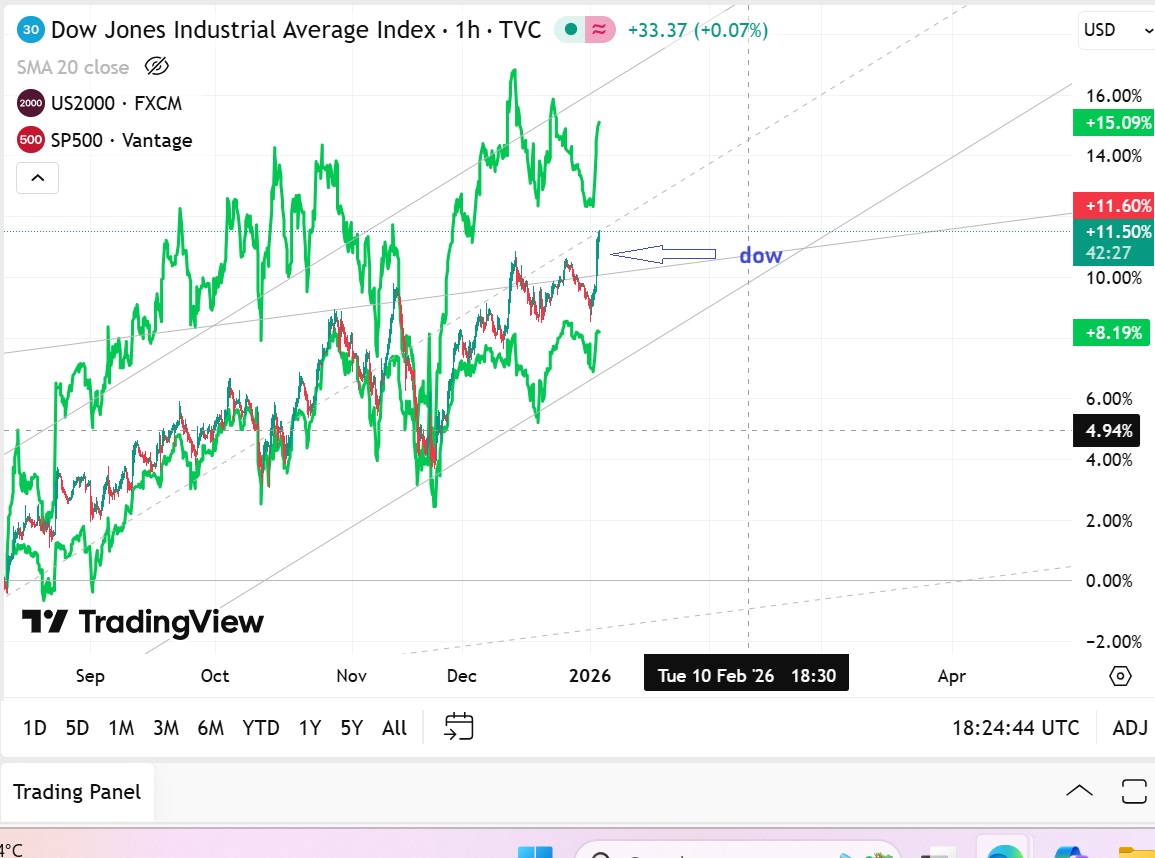Click the TradingView logo

[142, 622]
